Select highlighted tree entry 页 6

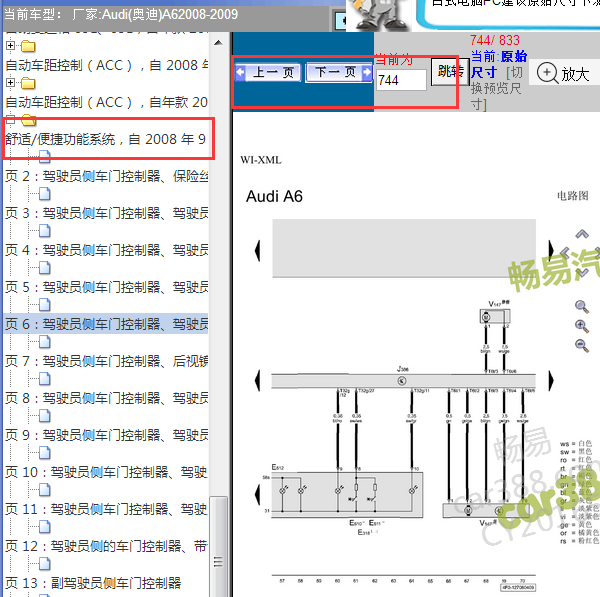[x=107, y=324]
